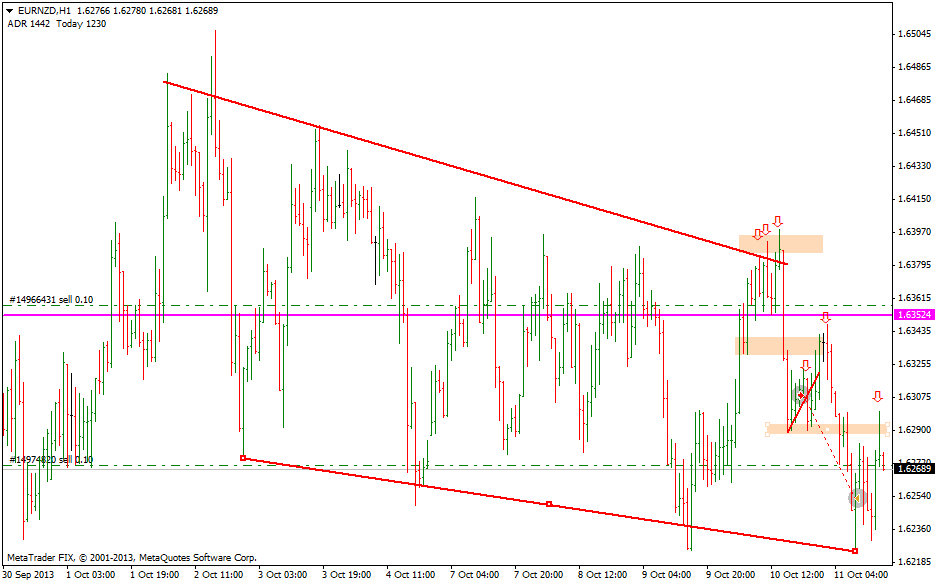Select the leftmost arrow above the top orange zone
The width and height of the screenshot is (935, 583).
click(x=758, y=235)
